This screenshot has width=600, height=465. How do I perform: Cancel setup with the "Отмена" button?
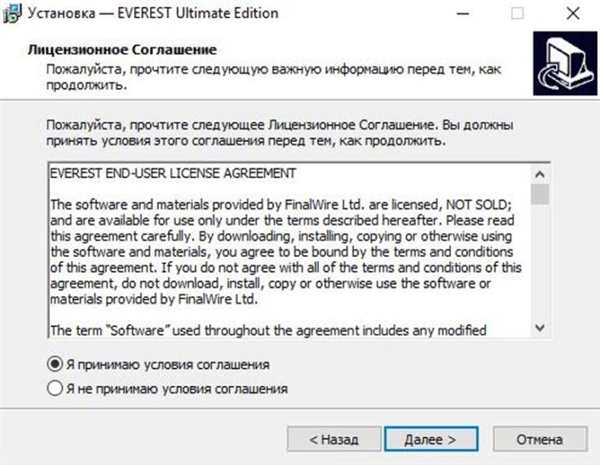[540, 439]
